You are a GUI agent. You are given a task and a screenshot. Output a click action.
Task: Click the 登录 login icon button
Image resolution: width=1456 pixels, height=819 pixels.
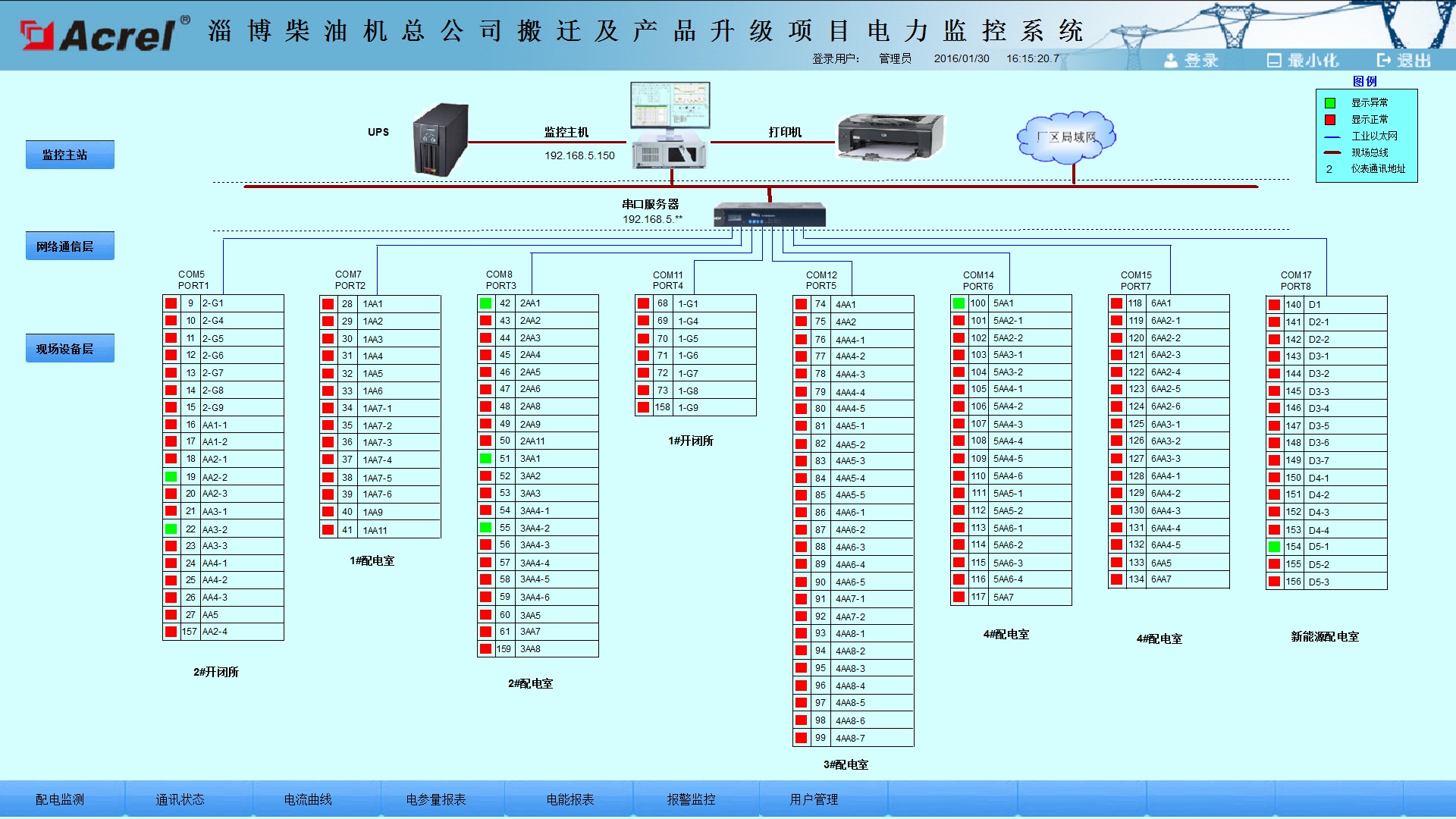1191,61
